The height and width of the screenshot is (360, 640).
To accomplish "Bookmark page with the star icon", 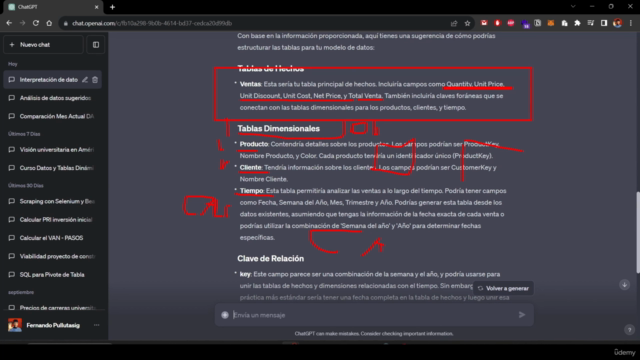I will [x=467, y=23].
